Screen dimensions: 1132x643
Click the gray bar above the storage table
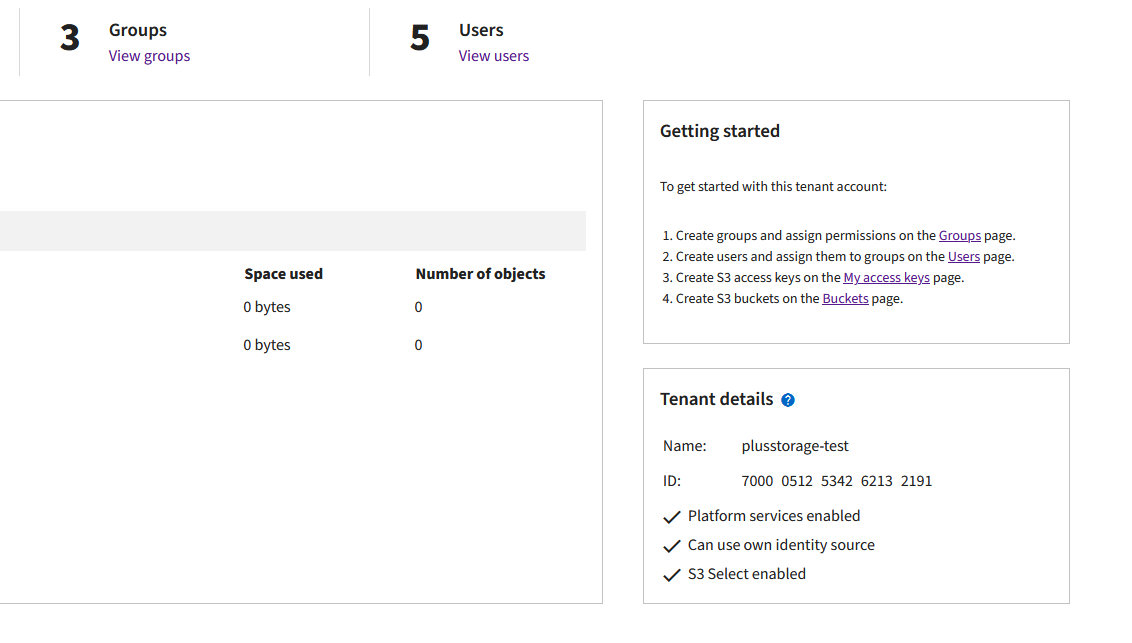point(293,231)
